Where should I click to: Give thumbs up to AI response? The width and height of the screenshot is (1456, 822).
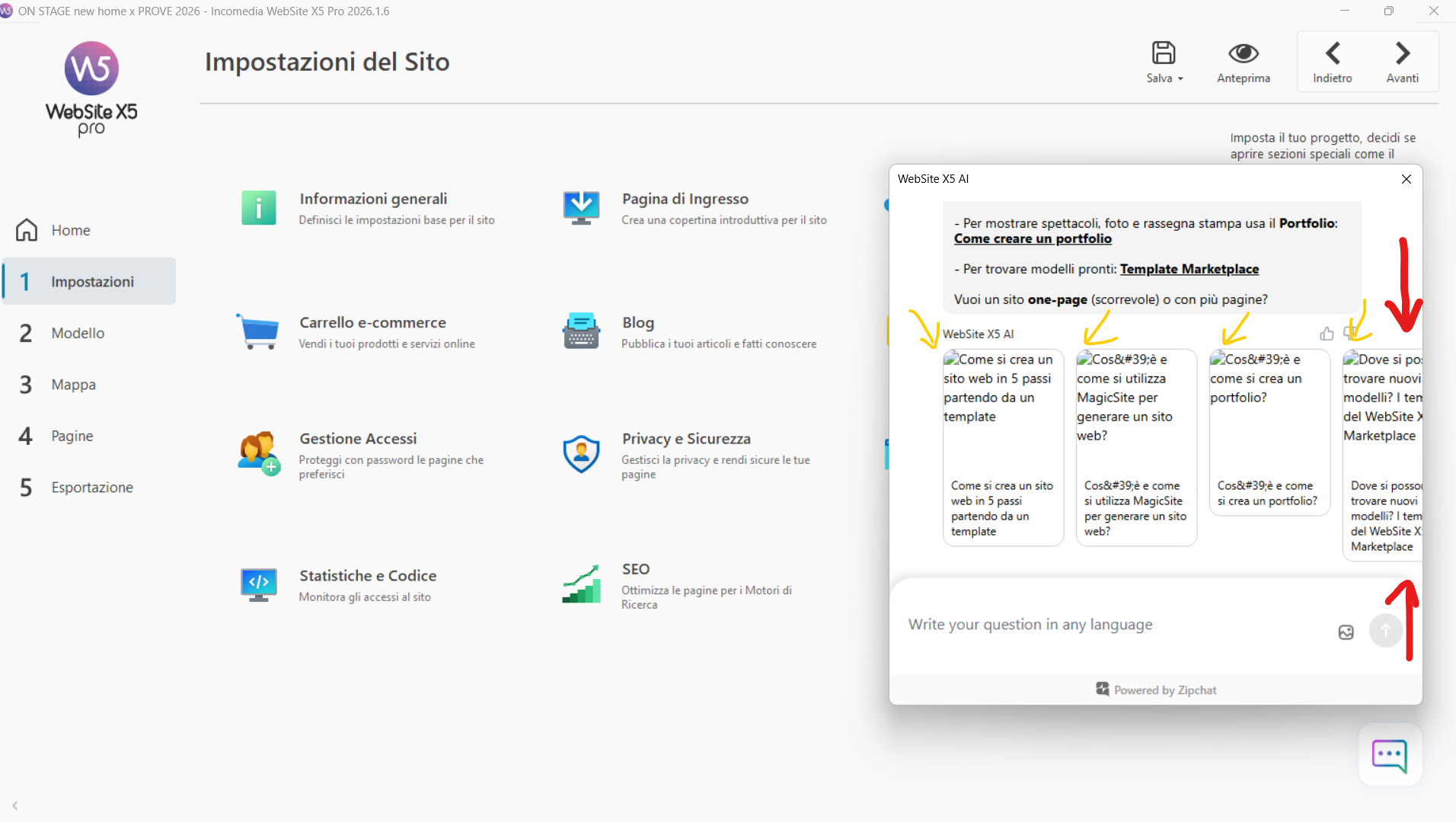tap(1327, 334)
